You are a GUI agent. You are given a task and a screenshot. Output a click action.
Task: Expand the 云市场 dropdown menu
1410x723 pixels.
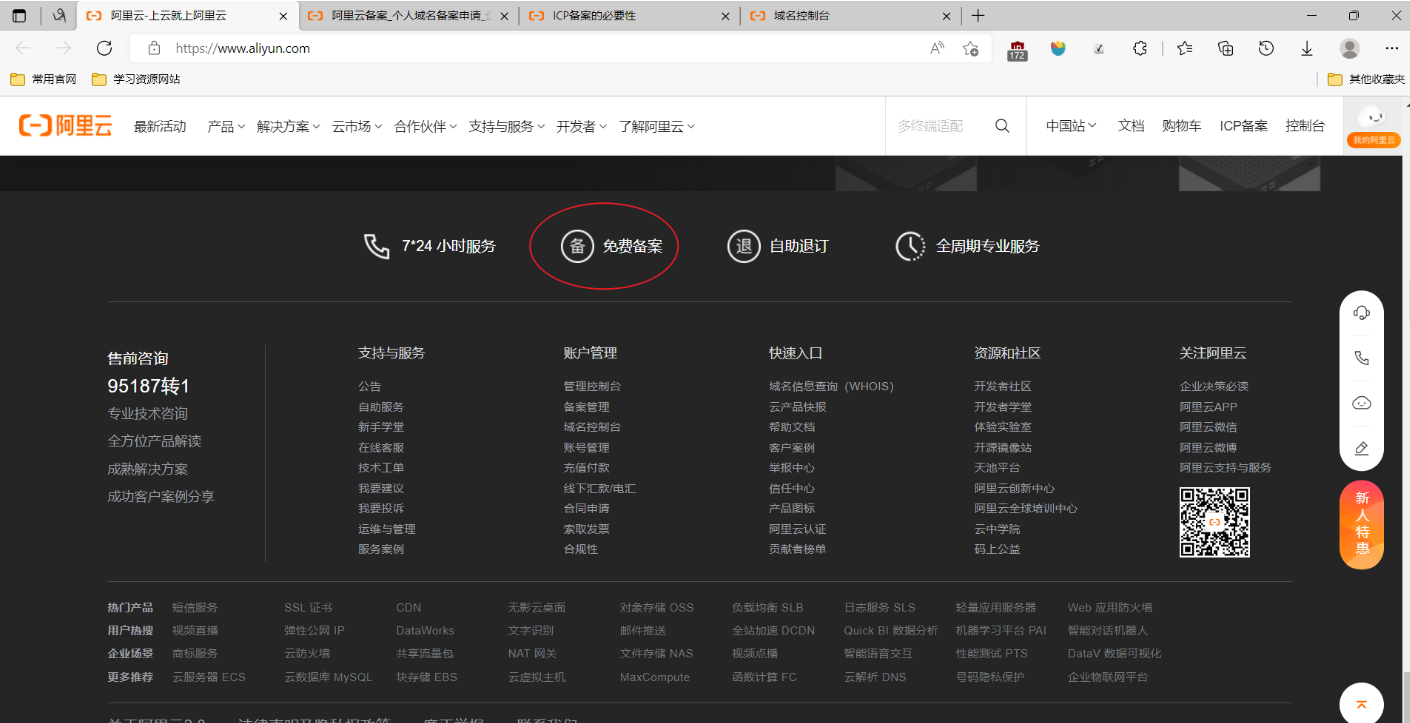pos(357,126)
